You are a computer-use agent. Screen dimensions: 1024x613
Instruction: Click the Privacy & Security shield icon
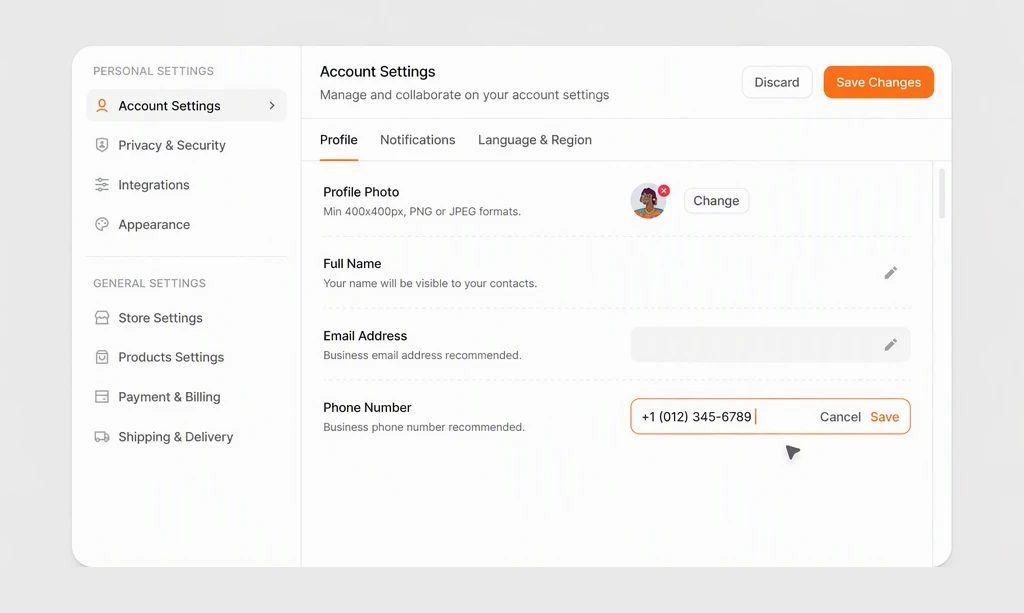(x=102, y=145)
